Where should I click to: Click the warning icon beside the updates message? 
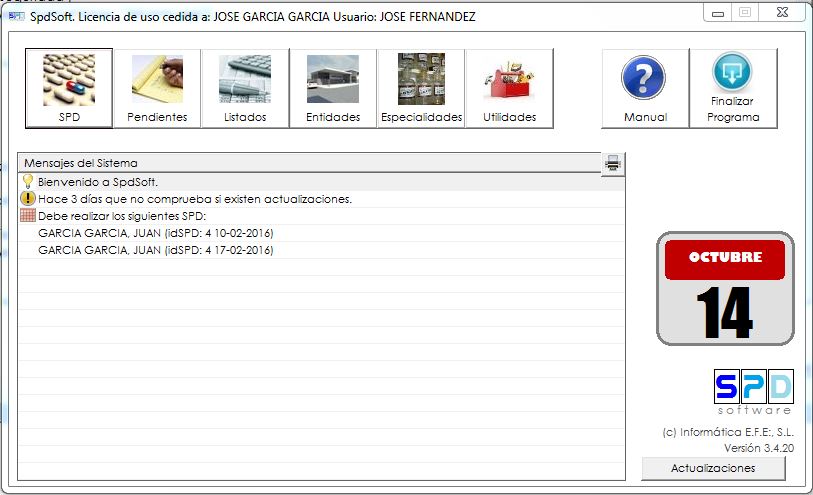27,199
